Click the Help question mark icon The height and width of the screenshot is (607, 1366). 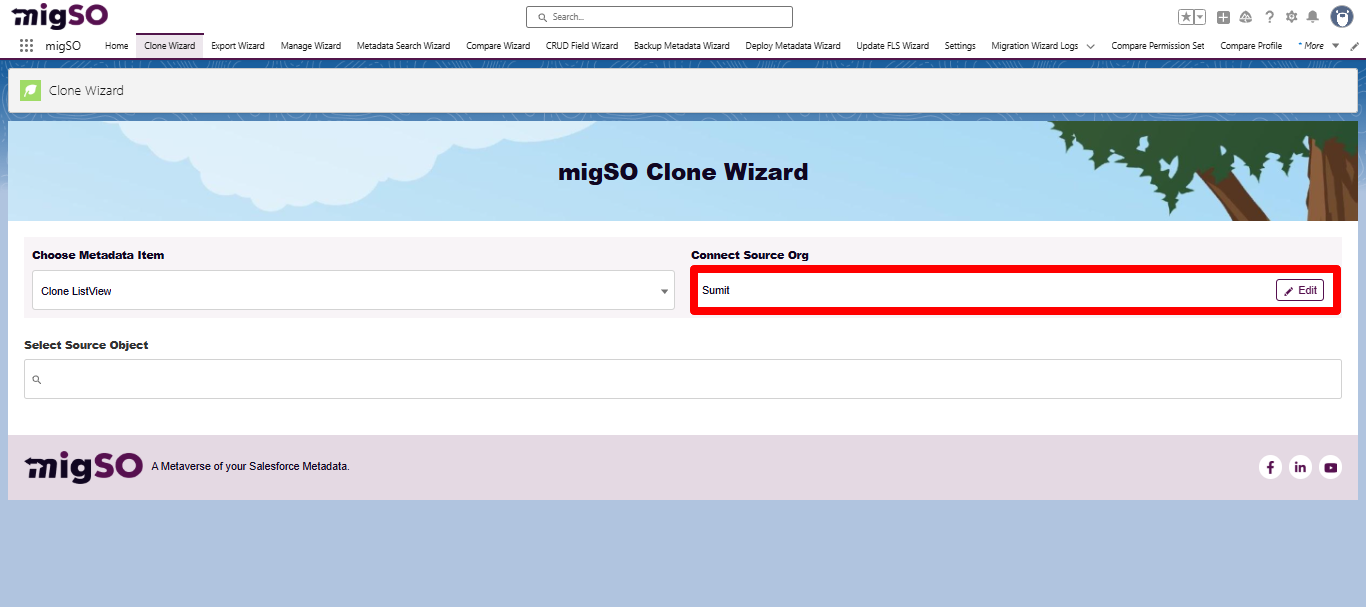[x=1269, y=16]
